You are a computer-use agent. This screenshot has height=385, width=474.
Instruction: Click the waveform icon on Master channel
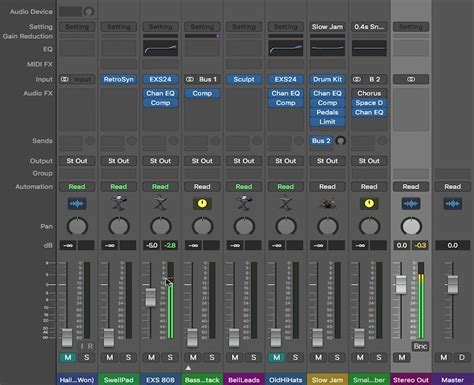click(452, 203)
